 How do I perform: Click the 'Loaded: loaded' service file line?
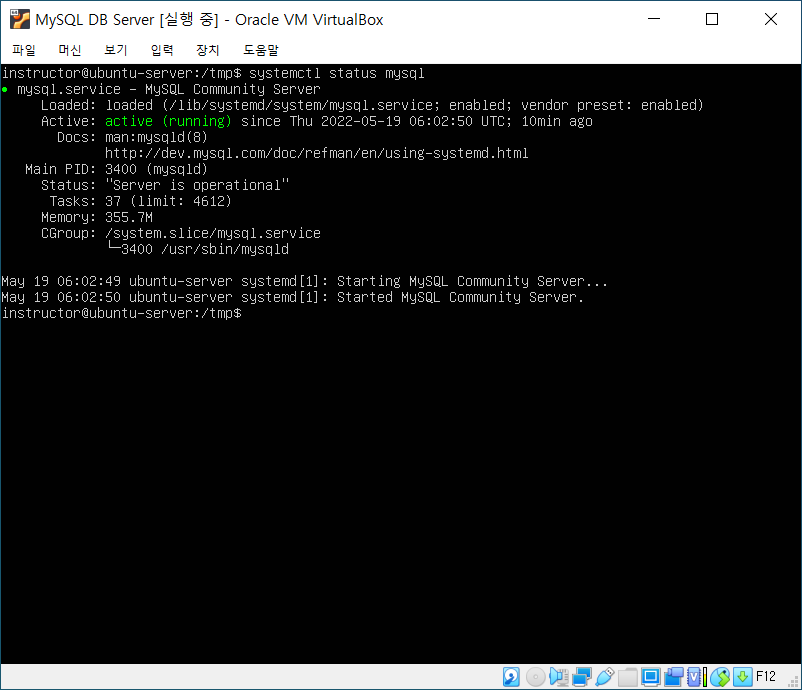(x=372, y=105)
